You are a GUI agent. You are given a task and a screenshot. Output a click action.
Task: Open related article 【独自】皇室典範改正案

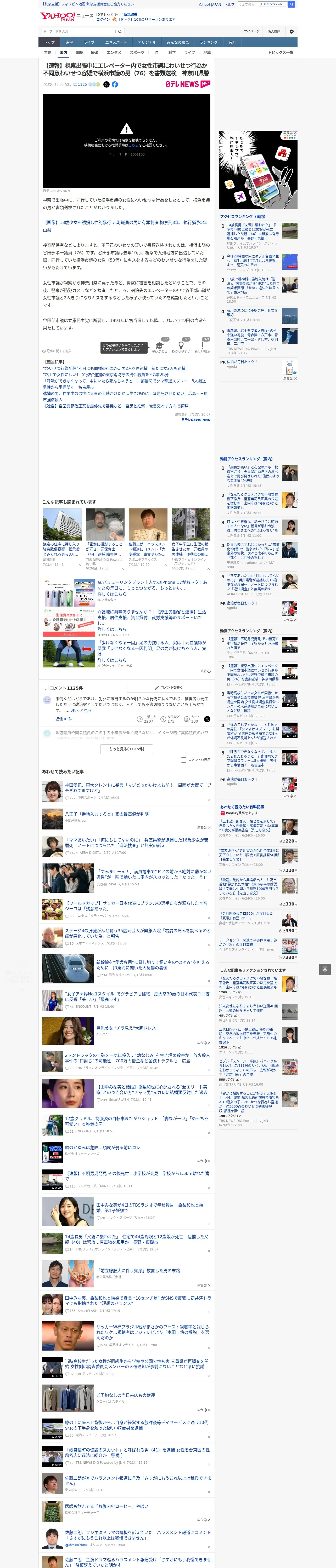(115, 406)
